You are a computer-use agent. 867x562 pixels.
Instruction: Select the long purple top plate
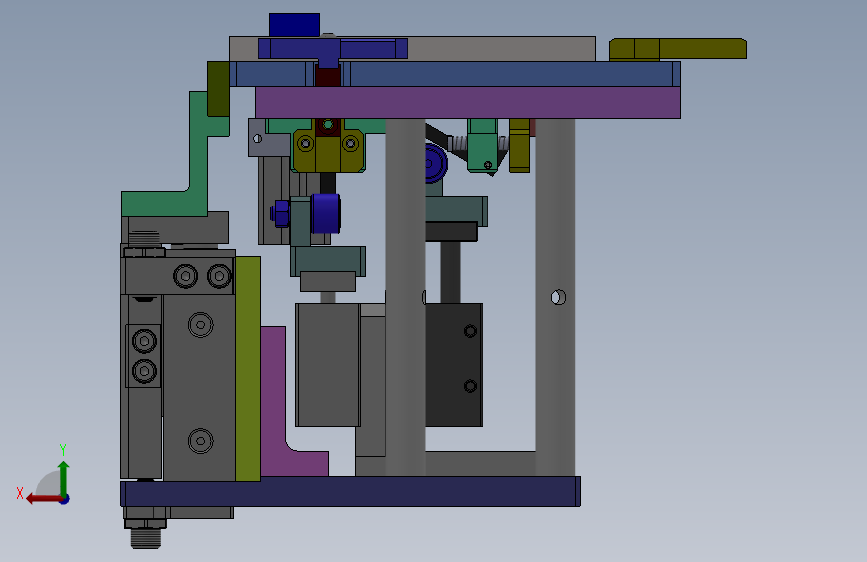(468, 102)
